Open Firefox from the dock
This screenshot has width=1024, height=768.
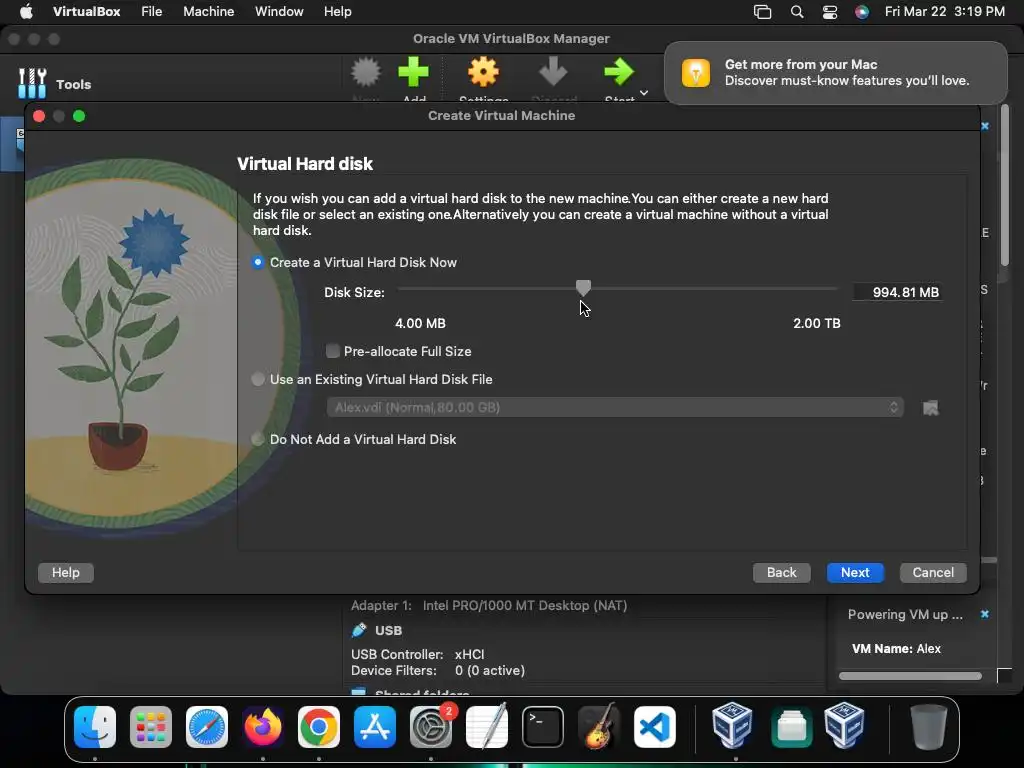pyautogui.click(x=263, y=727)
